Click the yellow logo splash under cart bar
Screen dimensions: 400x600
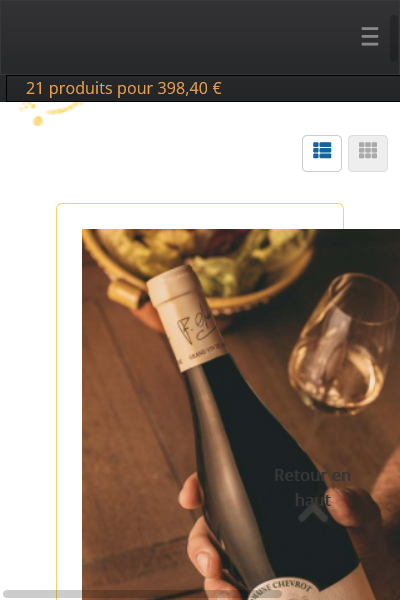tap(48, 114)
